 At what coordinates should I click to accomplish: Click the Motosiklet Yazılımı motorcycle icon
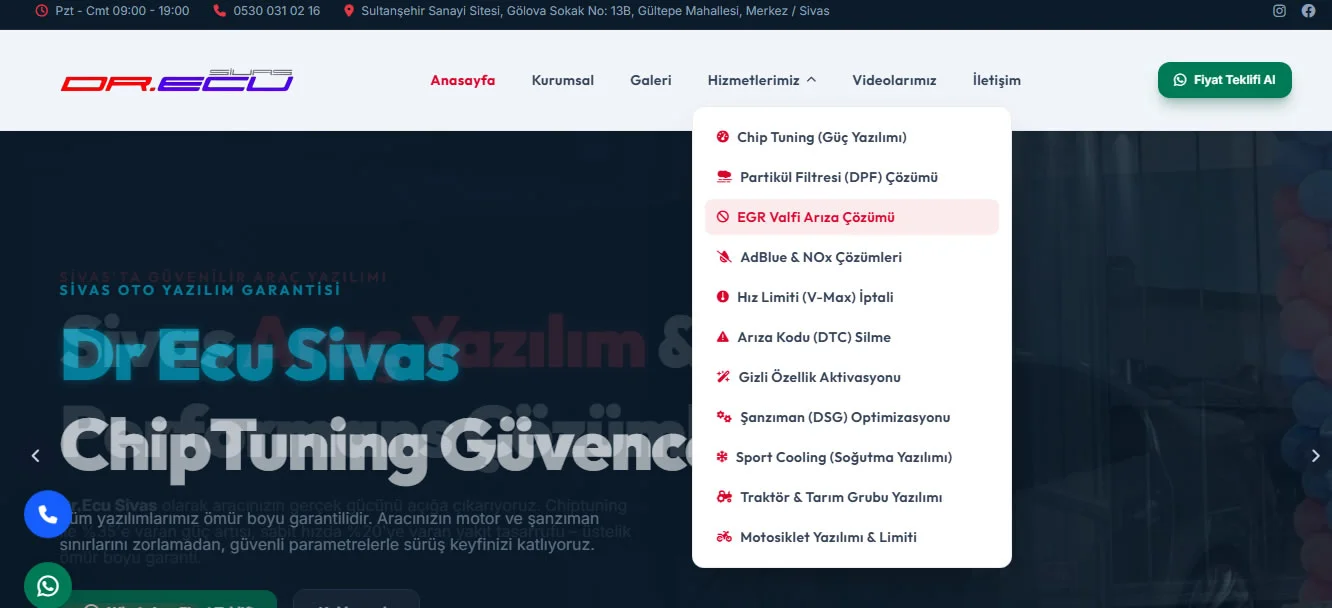click(x=724, y=537)
